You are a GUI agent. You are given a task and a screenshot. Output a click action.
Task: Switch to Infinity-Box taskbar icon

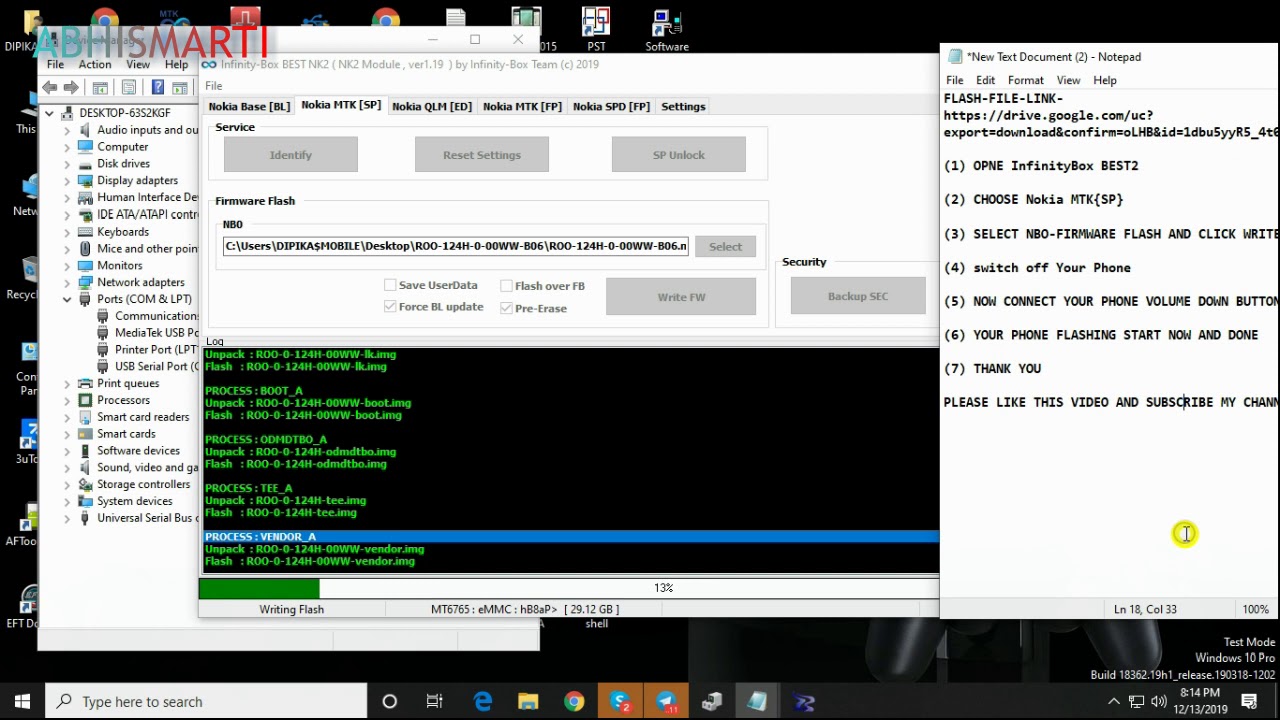coord(804,702)
